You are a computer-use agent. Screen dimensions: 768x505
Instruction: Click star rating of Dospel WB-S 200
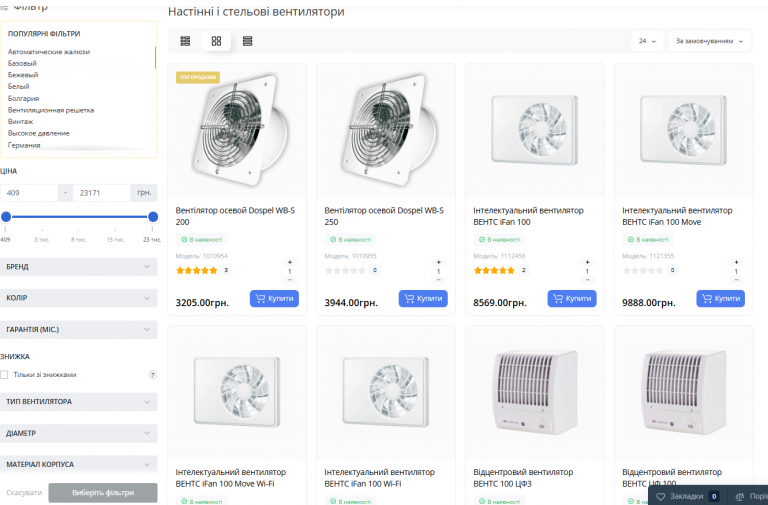[x=196, y=270]
